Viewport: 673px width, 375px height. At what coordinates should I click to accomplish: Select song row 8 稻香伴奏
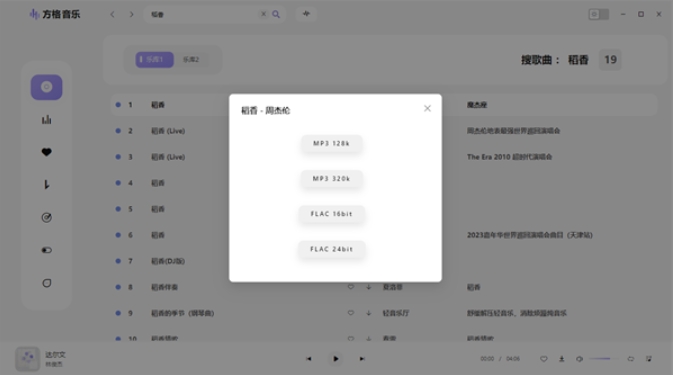(x=384, y=287)
